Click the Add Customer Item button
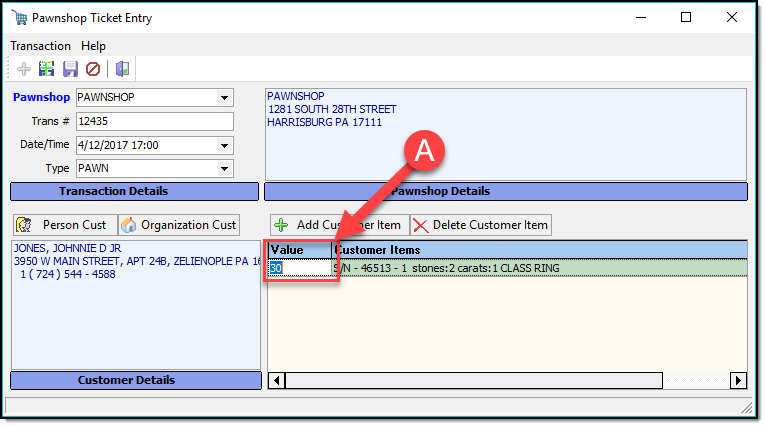Viewport: 766px width, 427px height. [x=337, y=225]
